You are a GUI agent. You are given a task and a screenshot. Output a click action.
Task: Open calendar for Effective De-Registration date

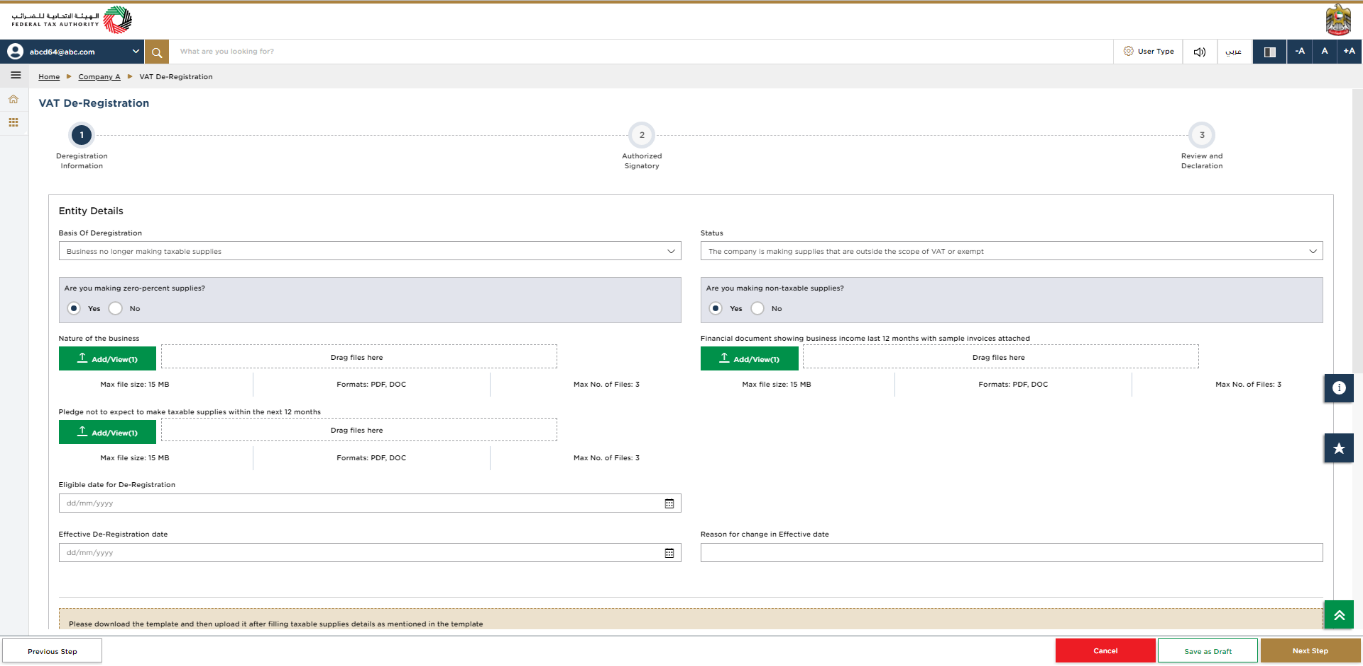tap(670, 552)
